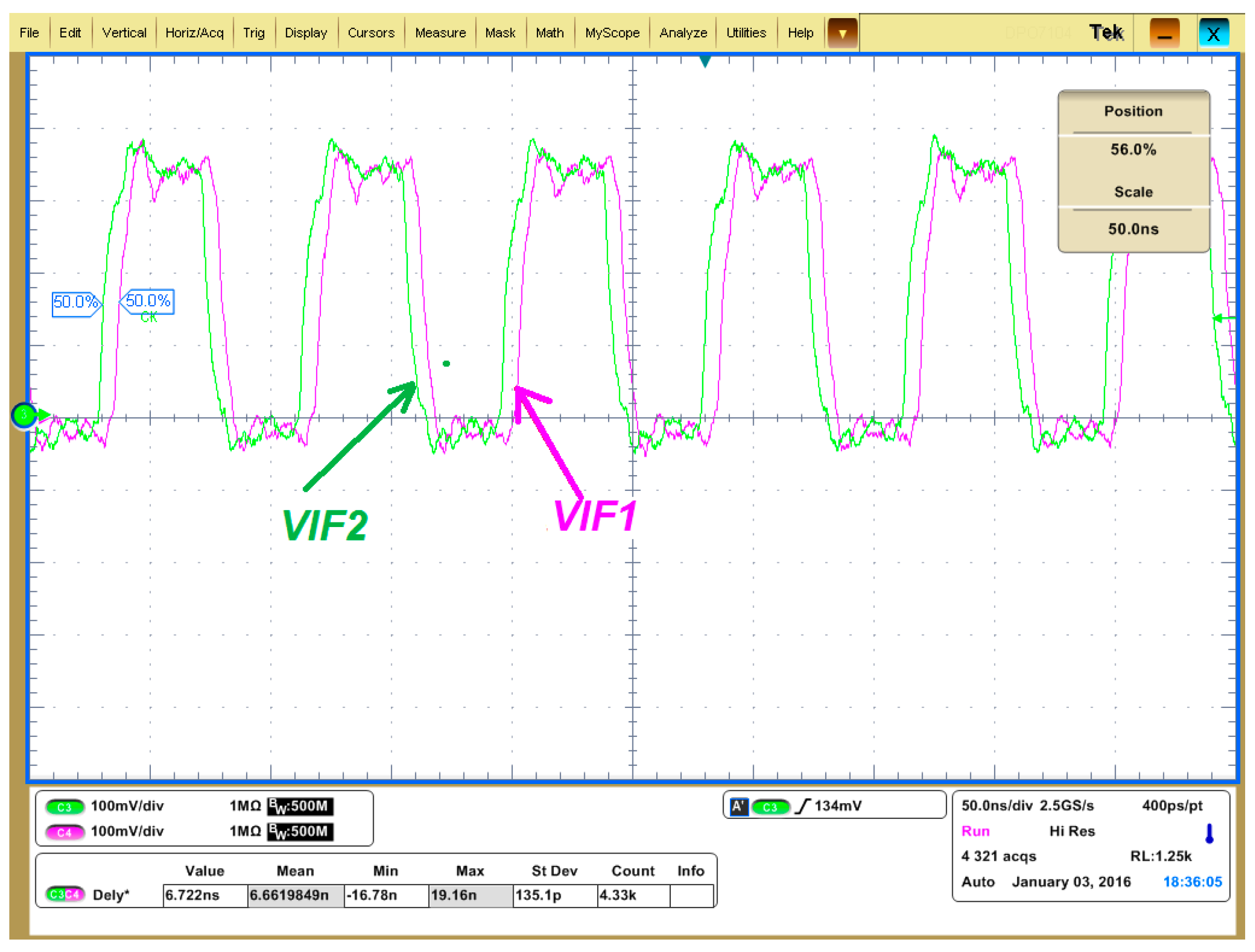Click the green C3 channel badge
This screenshot has width=1255, height=952.
point(64,807)
